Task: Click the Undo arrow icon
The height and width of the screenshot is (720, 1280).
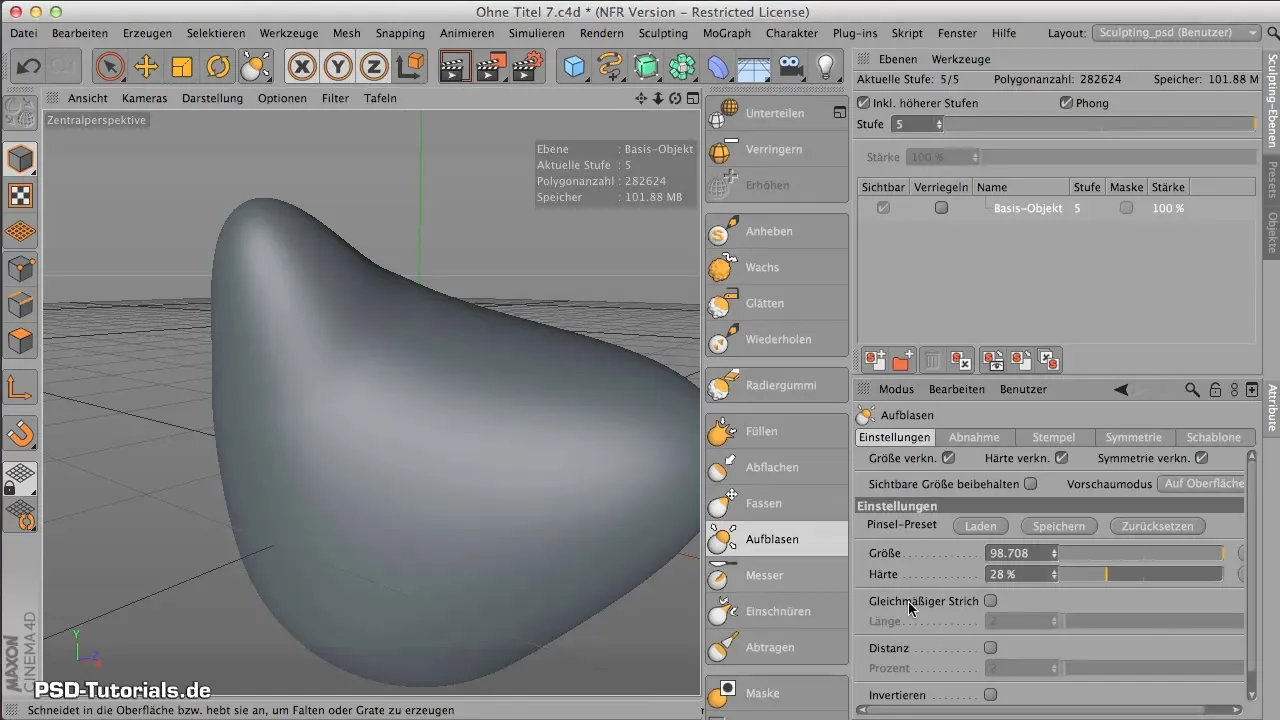Action: [x=29, y=67]
